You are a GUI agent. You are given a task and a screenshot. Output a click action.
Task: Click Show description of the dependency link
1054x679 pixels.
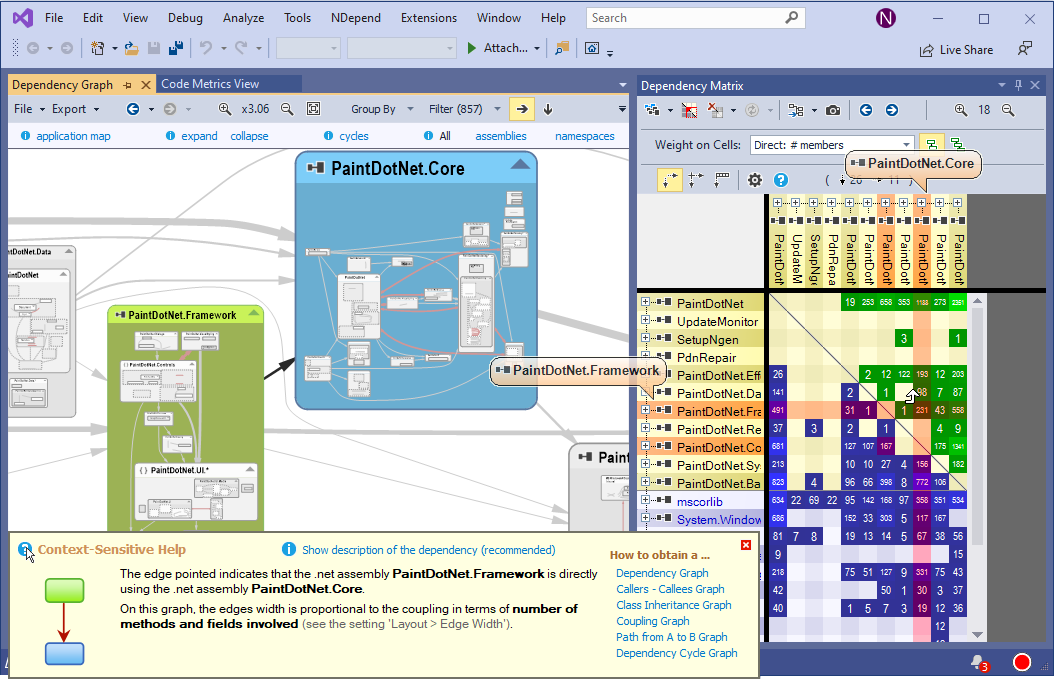coord(428,550)
